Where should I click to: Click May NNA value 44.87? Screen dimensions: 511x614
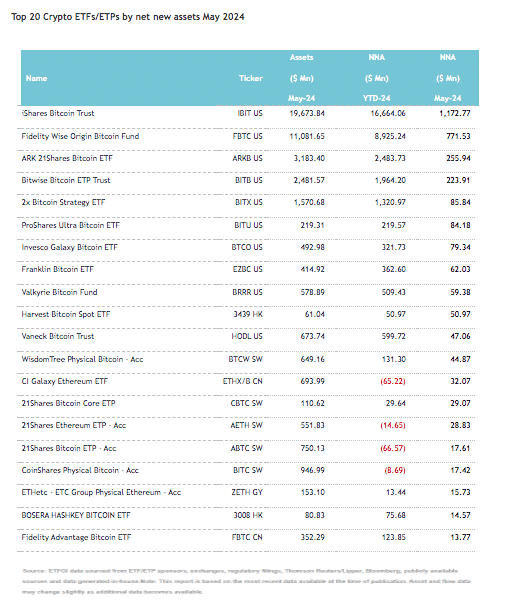pos(460,359)
